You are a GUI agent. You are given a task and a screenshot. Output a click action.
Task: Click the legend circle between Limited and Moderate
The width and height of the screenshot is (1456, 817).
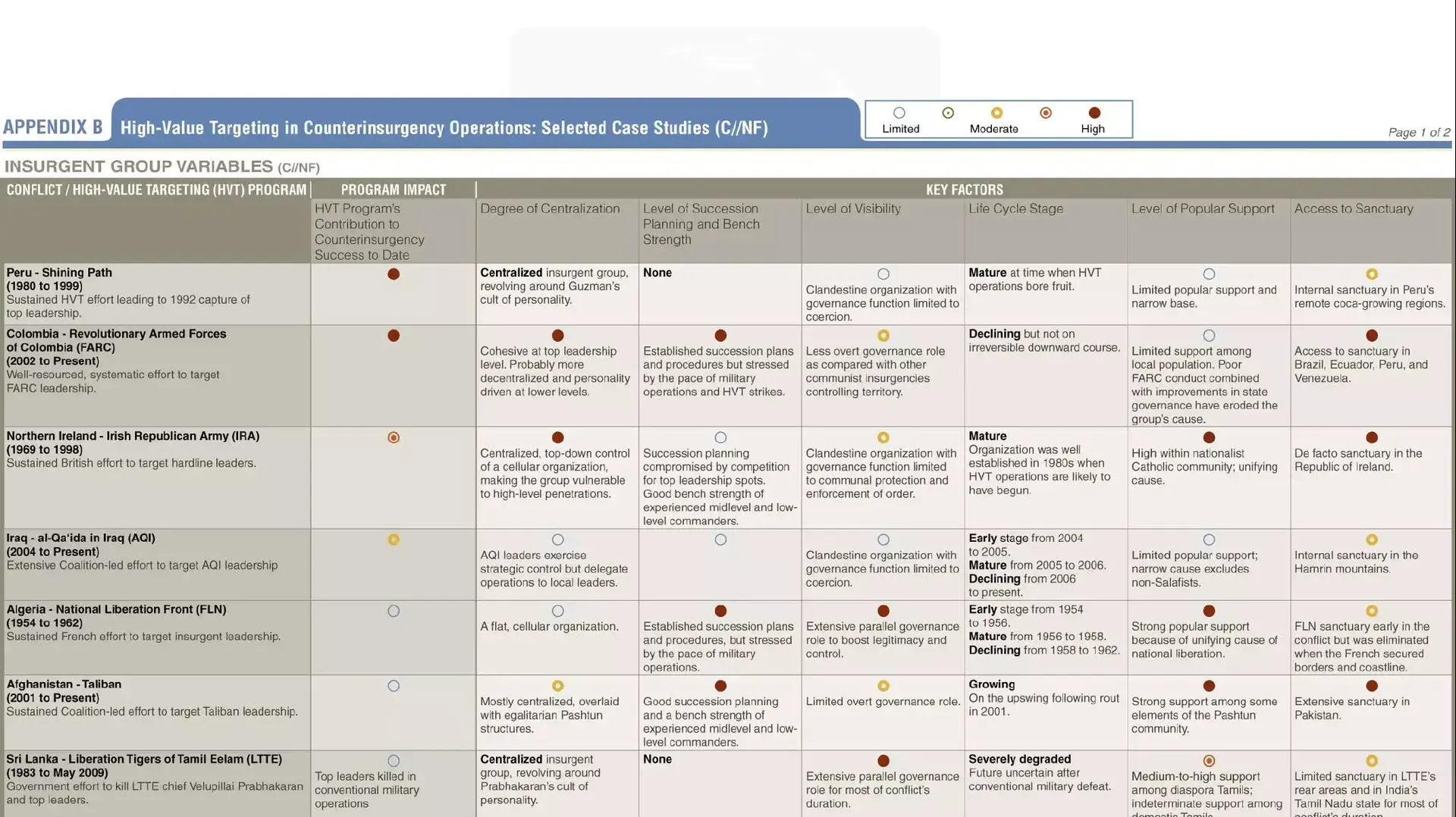pos(948,113)
